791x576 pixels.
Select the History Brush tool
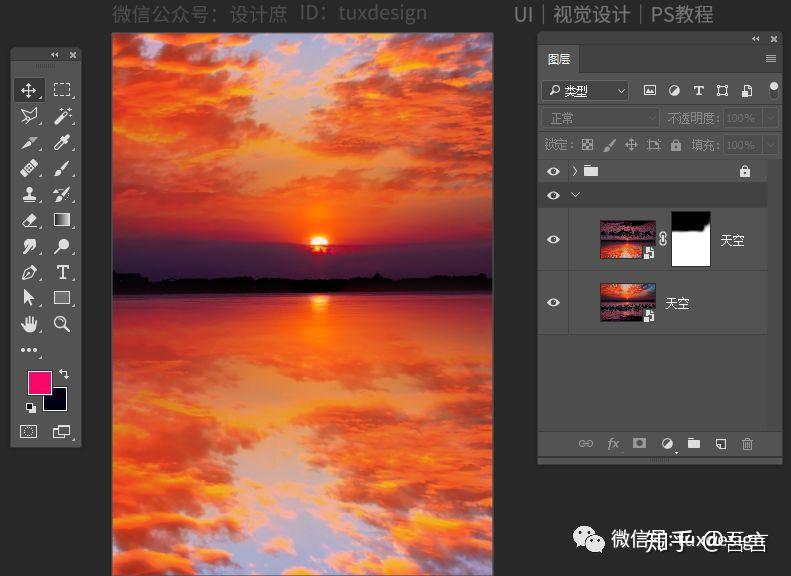[62, 194]
